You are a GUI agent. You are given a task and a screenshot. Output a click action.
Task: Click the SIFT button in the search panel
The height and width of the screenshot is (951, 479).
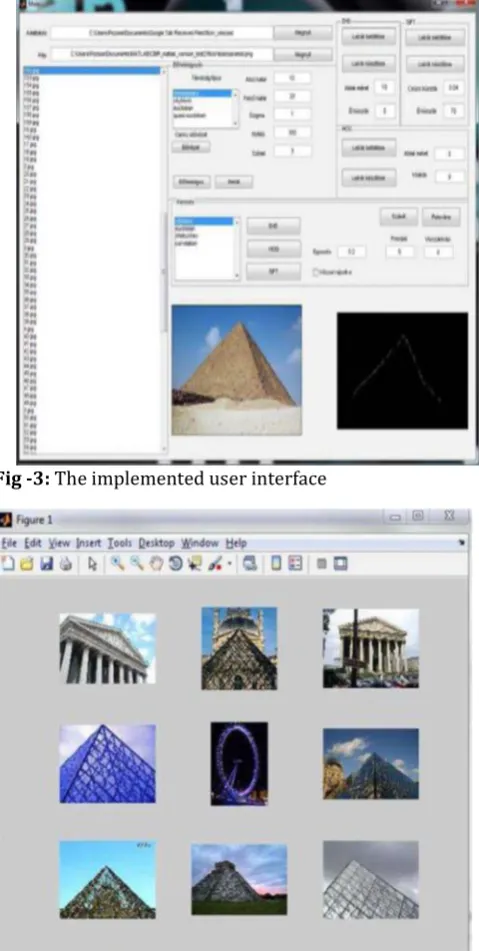[273, 271]
